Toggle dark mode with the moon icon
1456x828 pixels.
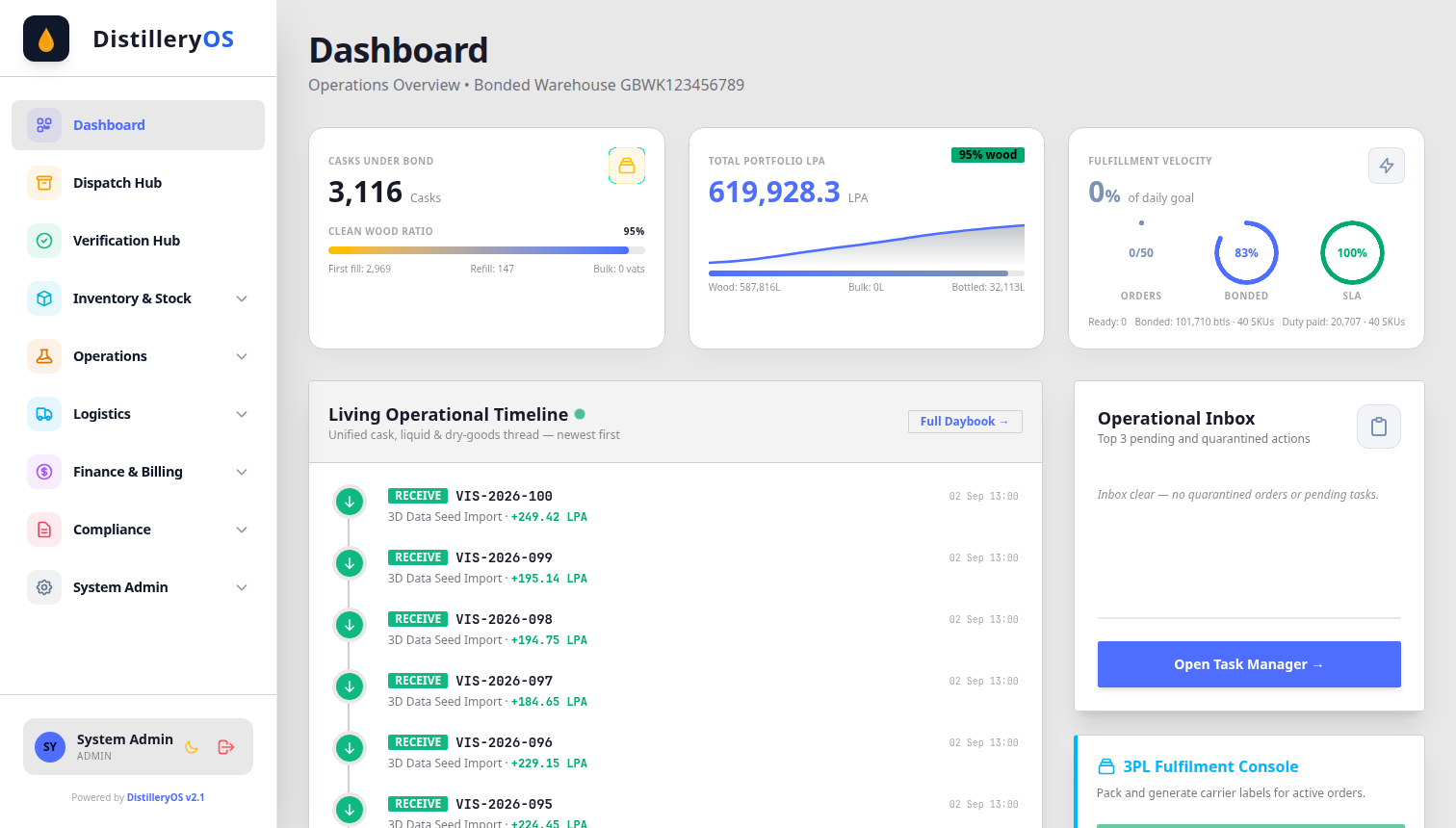pos(192,747)
